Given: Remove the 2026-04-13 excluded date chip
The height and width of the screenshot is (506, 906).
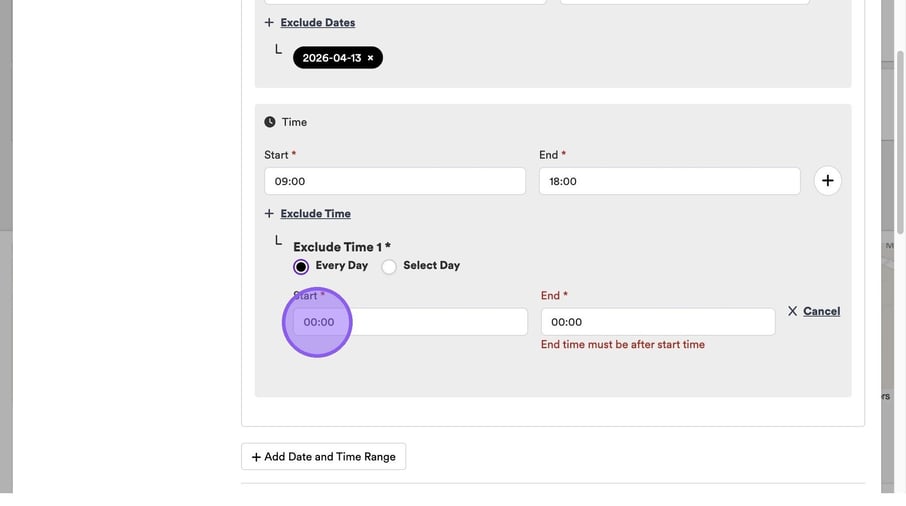Looking at the screenshot, I should [370, 58].
